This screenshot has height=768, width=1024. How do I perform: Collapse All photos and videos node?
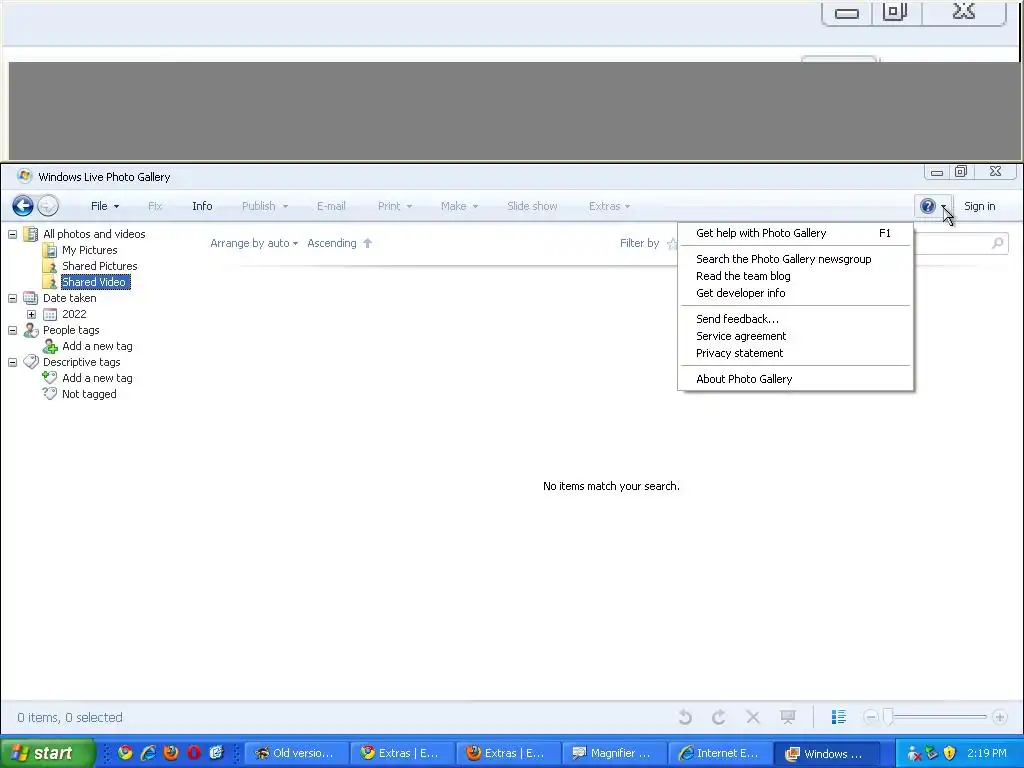point(12,234)
